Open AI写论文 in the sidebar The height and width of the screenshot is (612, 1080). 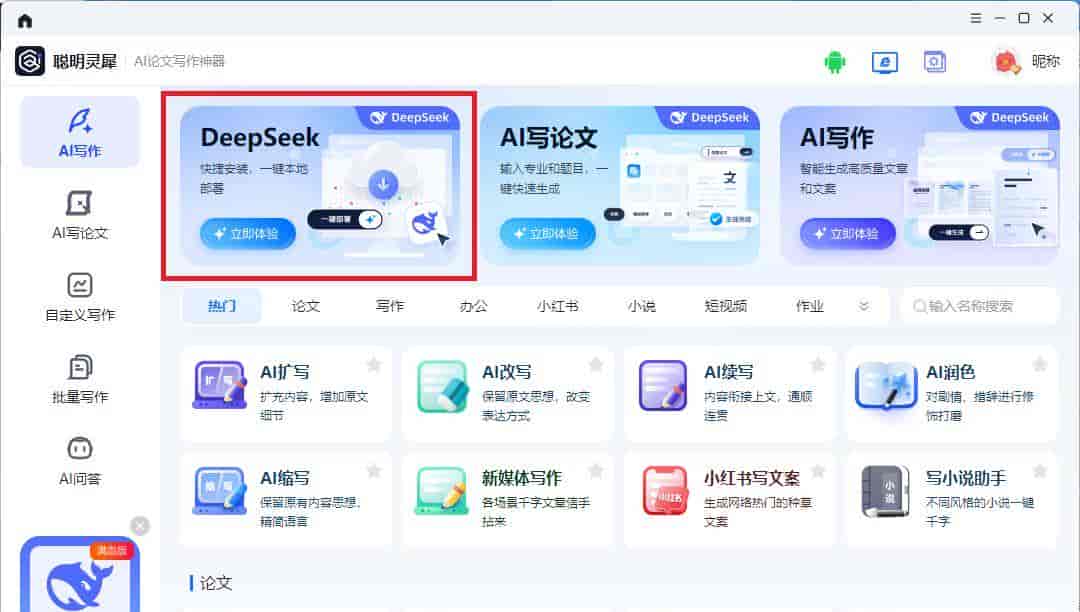[x=80, y=215]
